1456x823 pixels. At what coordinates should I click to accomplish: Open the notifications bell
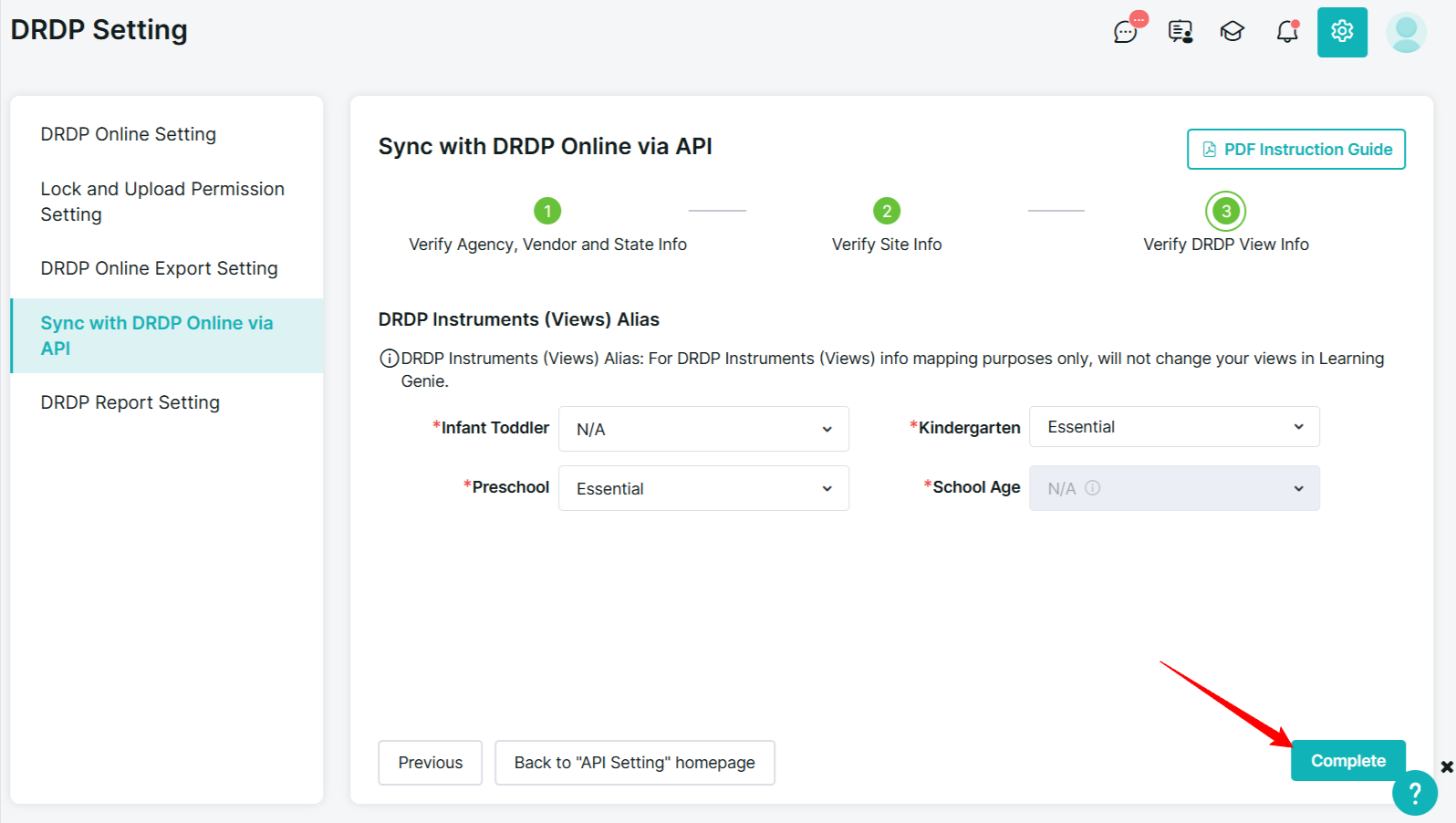tap(1287, 32)
